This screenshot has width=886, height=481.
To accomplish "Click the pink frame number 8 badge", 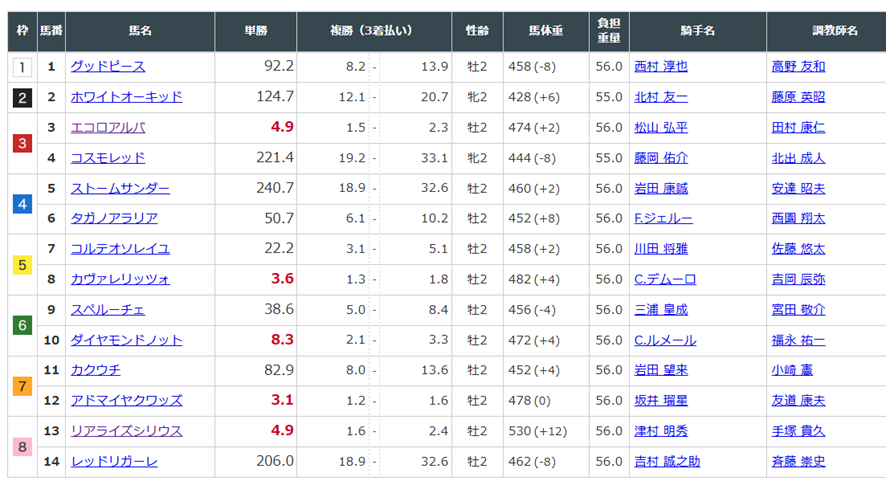I will pyautogui.click(x=22, y=447).
